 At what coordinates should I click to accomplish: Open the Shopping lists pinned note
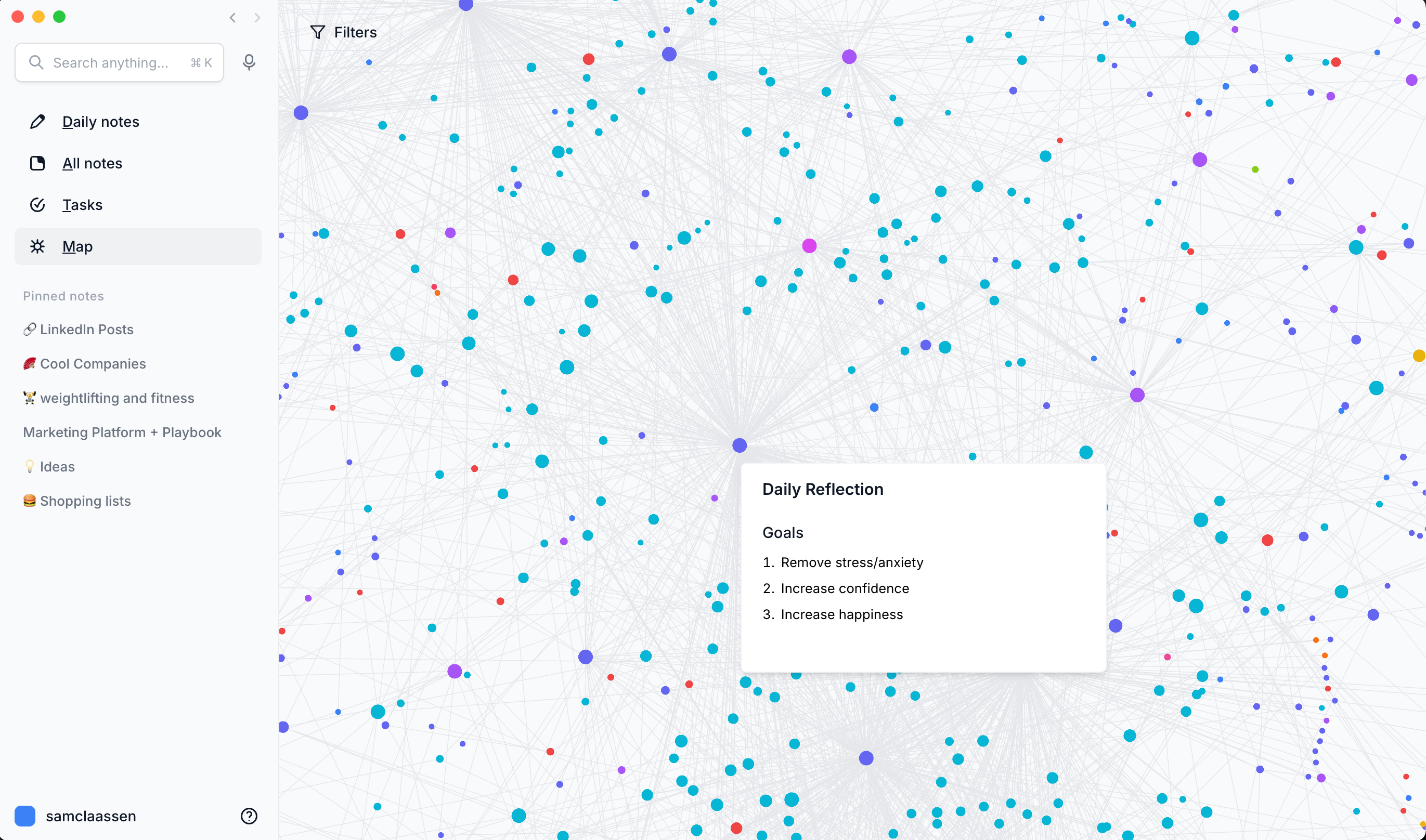click(85, 501)
